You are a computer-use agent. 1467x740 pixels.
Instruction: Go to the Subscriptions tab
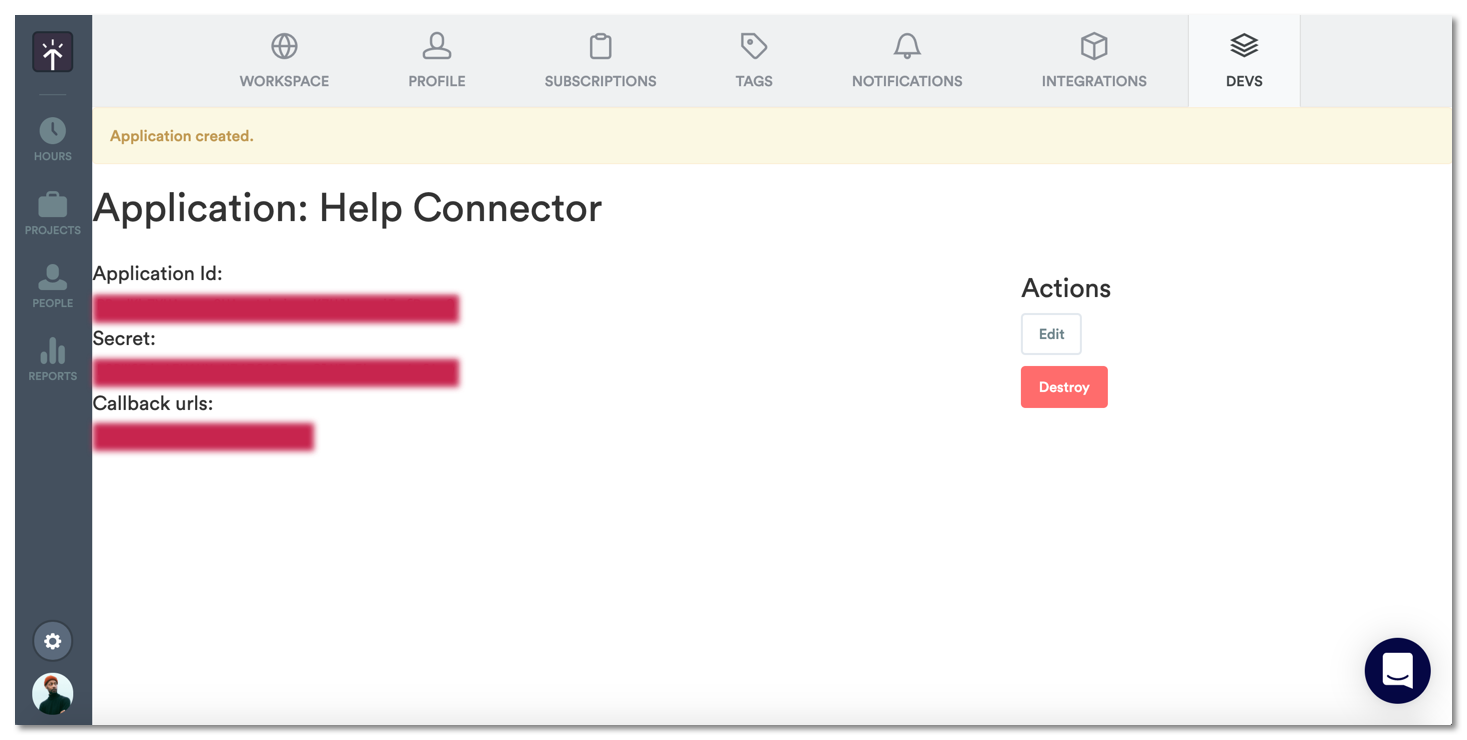pyautogui.click(x=600, y=61)
